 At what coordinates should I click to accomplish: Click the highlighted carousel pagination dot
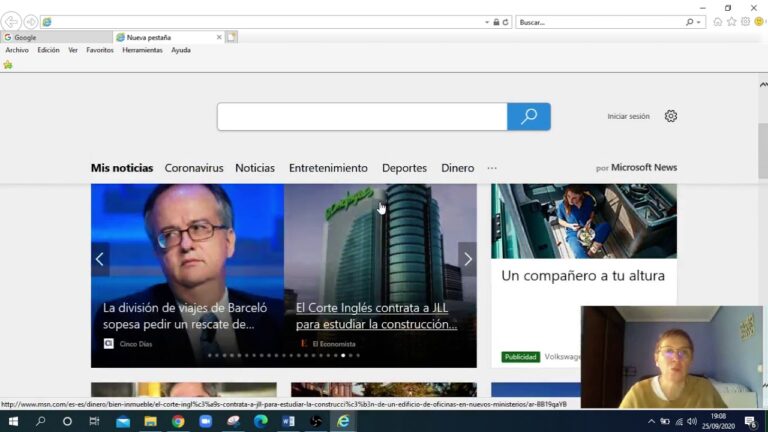[343, 356]
